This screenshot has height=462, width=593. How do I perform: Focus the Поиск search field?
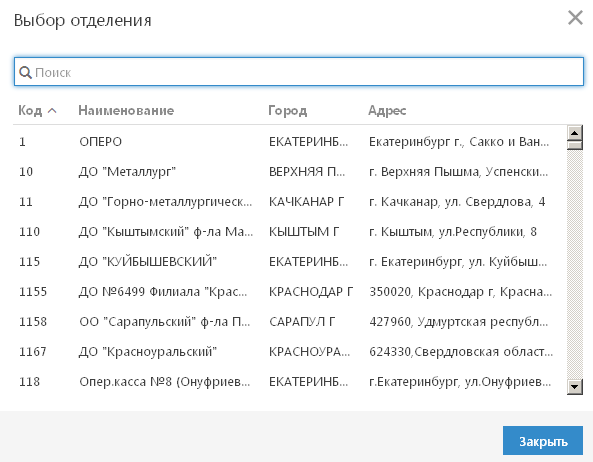(x=299, y=72)
